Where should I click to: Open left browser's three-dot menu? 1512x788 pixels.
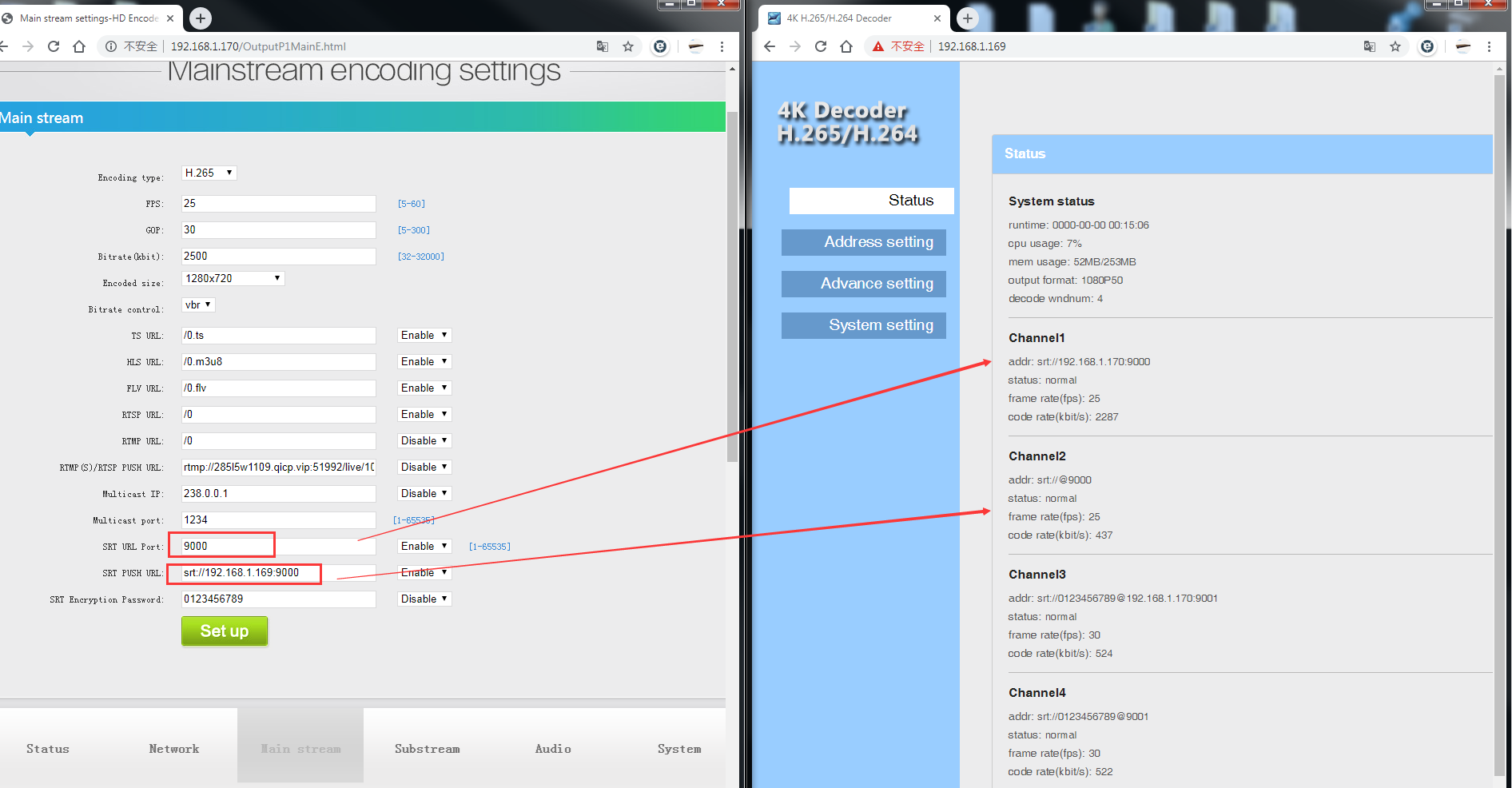(x=722, y=46)
